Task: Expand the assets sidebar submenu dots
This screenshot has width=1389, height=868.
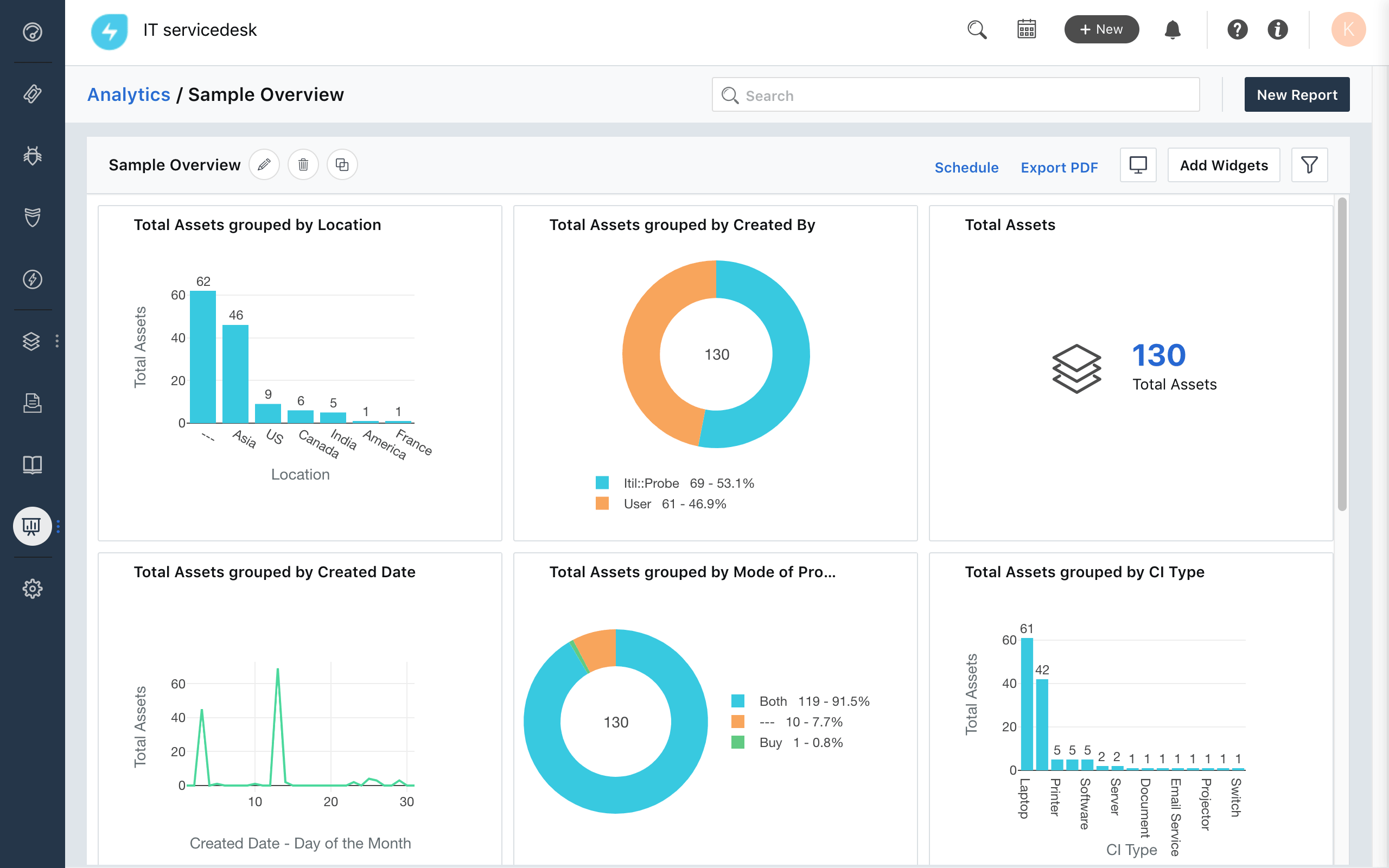Action: (57, 341)
